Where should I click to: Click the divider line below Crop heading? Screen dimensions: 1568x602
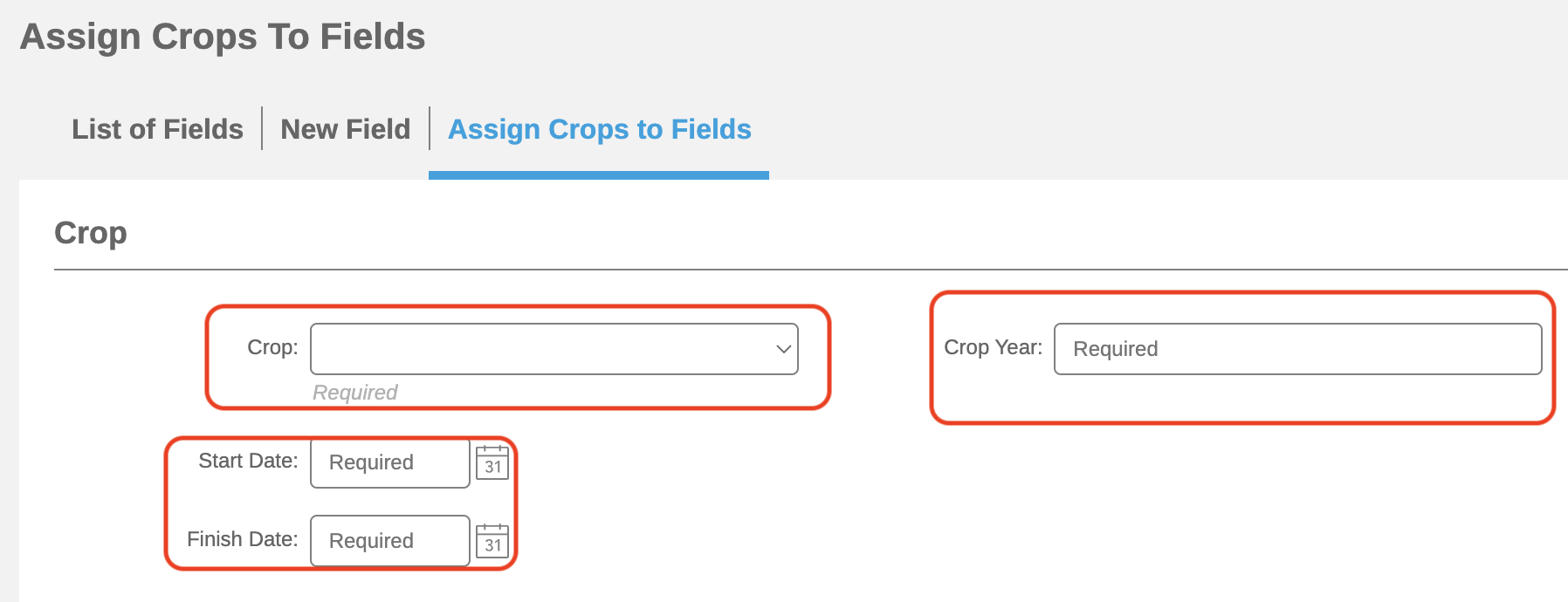coord(786,270)
